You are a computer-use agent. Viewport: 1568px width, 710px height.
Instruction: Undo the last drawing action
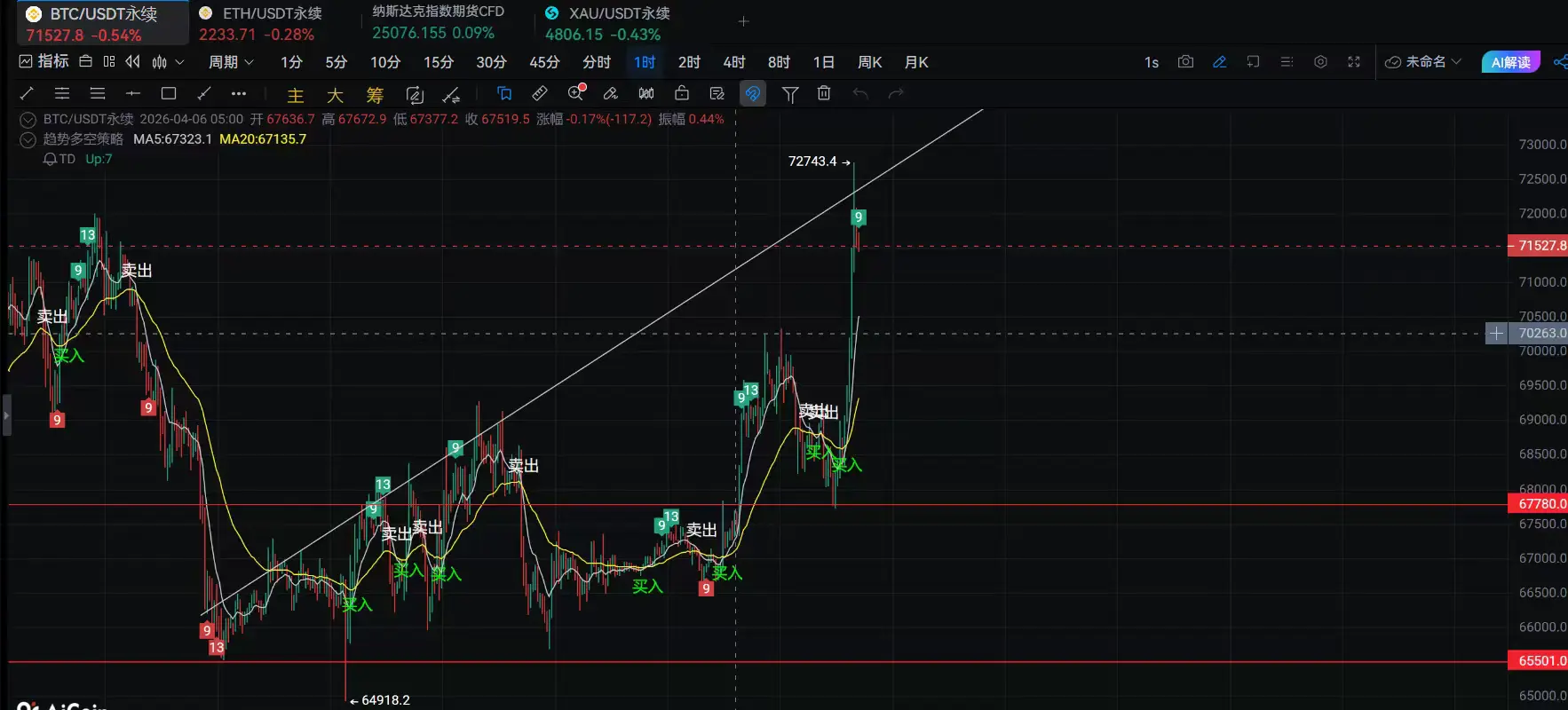click(x=860, y=93)
